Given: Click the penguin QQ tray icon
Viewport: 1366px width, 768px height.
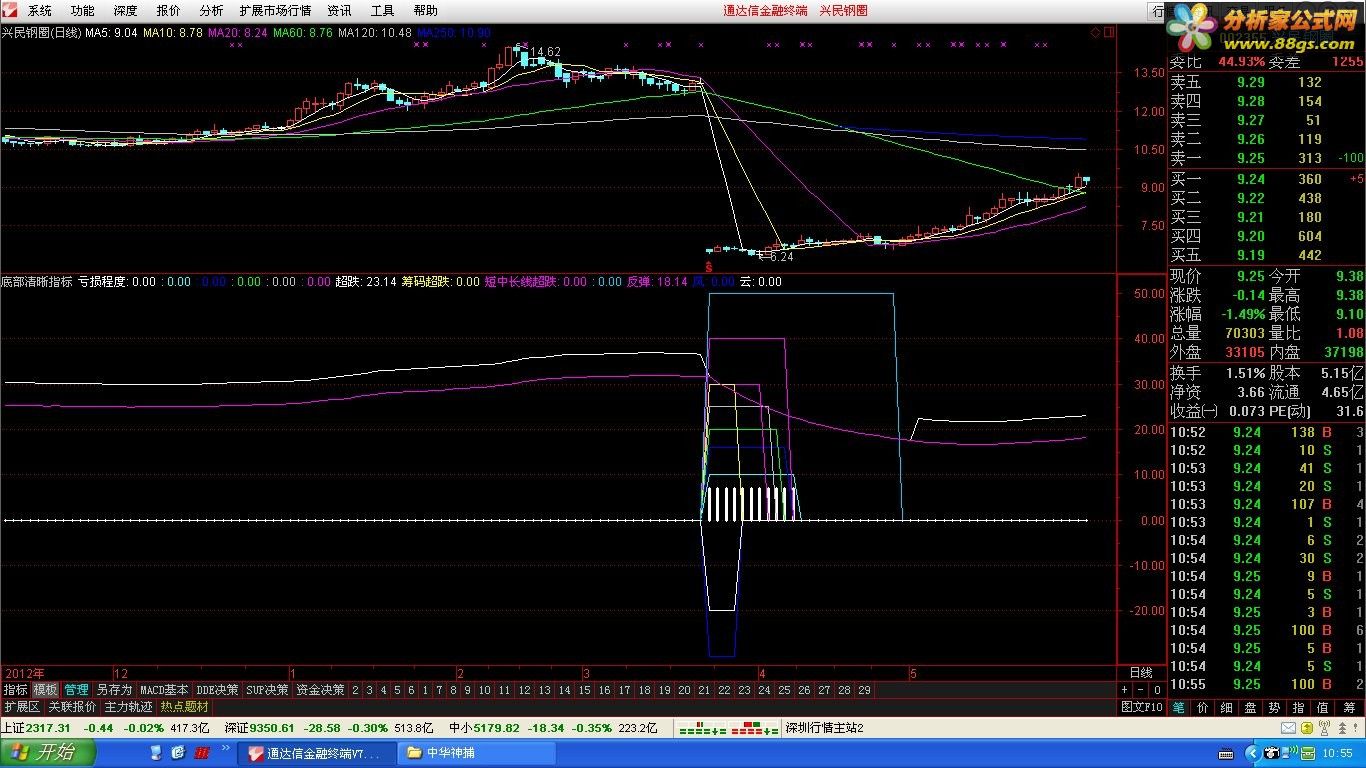Looking at the screenshot, I should pyautogui.click(x=1271, y=753).
